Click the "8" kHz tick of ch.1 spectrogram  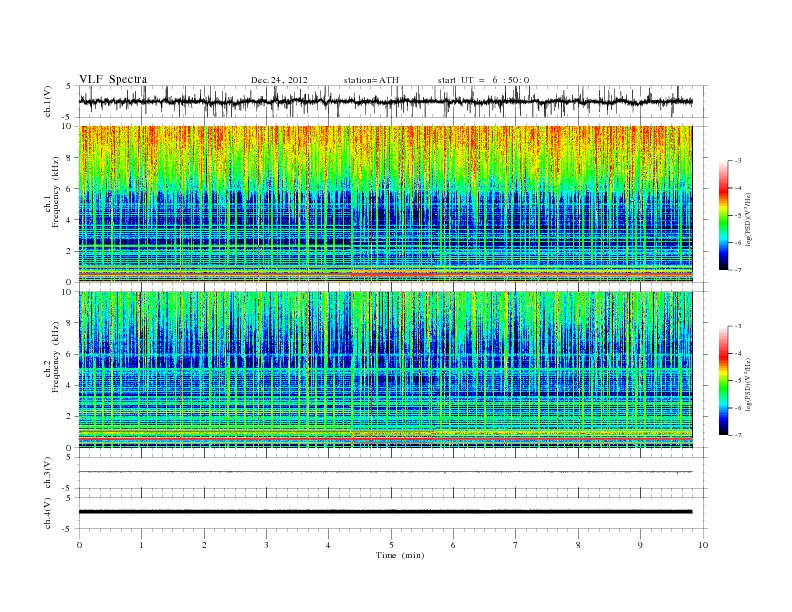click(x=70, y=158)
